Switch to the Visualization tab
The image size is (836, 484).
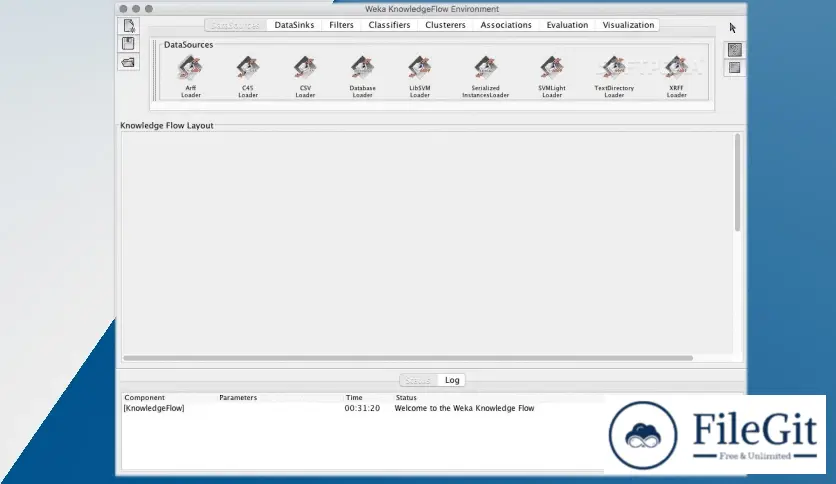point(628,25)
